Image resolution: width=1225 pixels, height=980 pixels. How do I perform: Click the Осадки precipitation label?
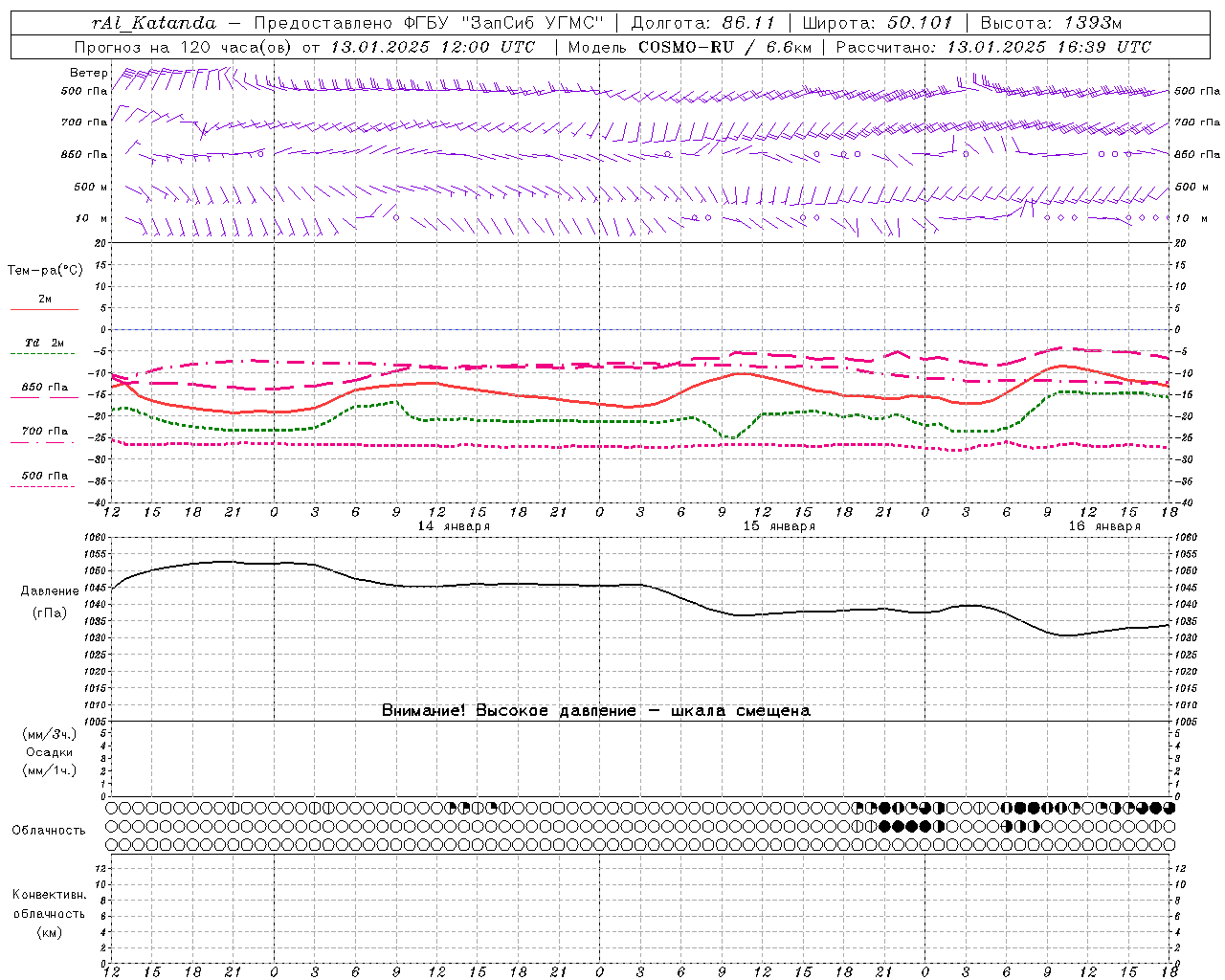point(50,752)
